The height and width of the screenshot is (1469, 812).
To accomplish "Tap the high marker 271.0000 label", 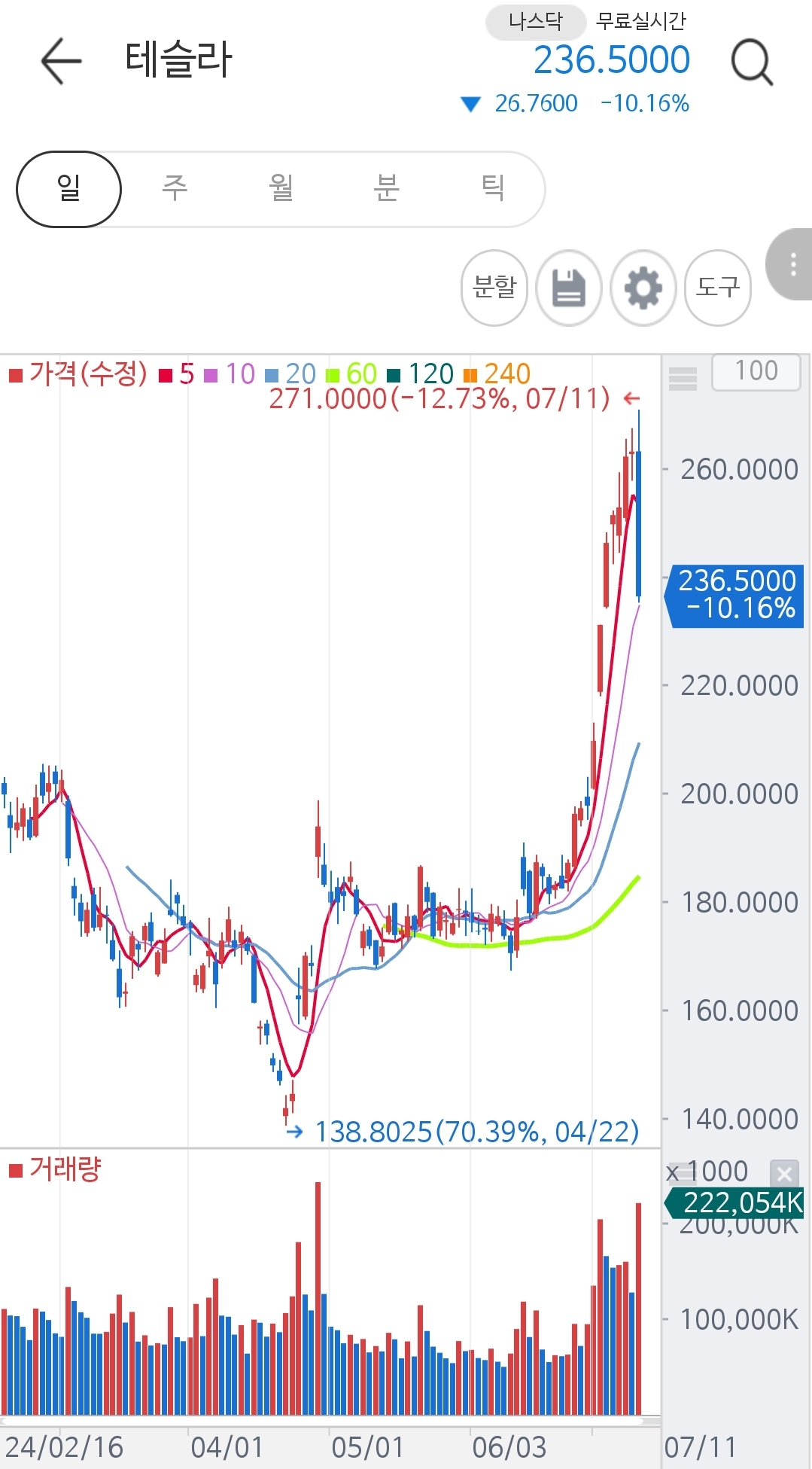I will tap(439, 399).
